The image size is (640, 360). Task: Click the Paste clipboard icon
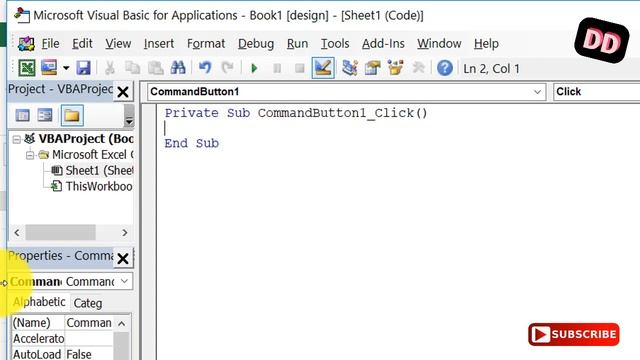point(156,68)
